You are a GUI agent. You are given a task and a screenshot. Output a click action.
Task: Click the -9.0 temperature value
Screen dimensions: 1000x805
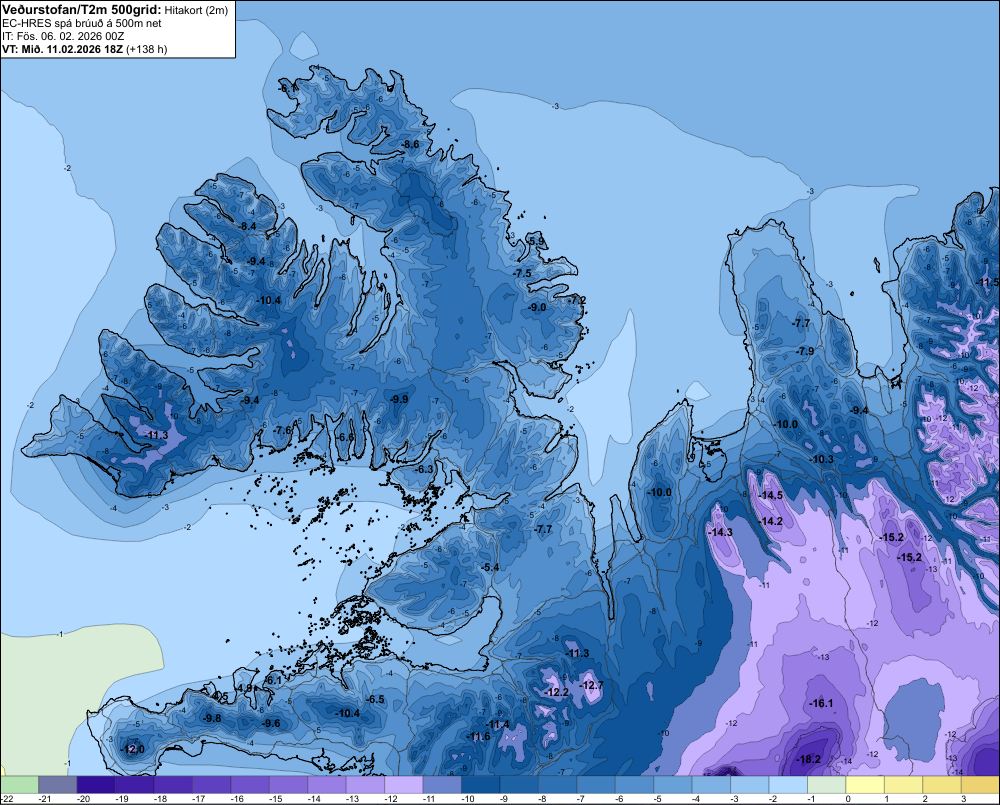(538, 307)
